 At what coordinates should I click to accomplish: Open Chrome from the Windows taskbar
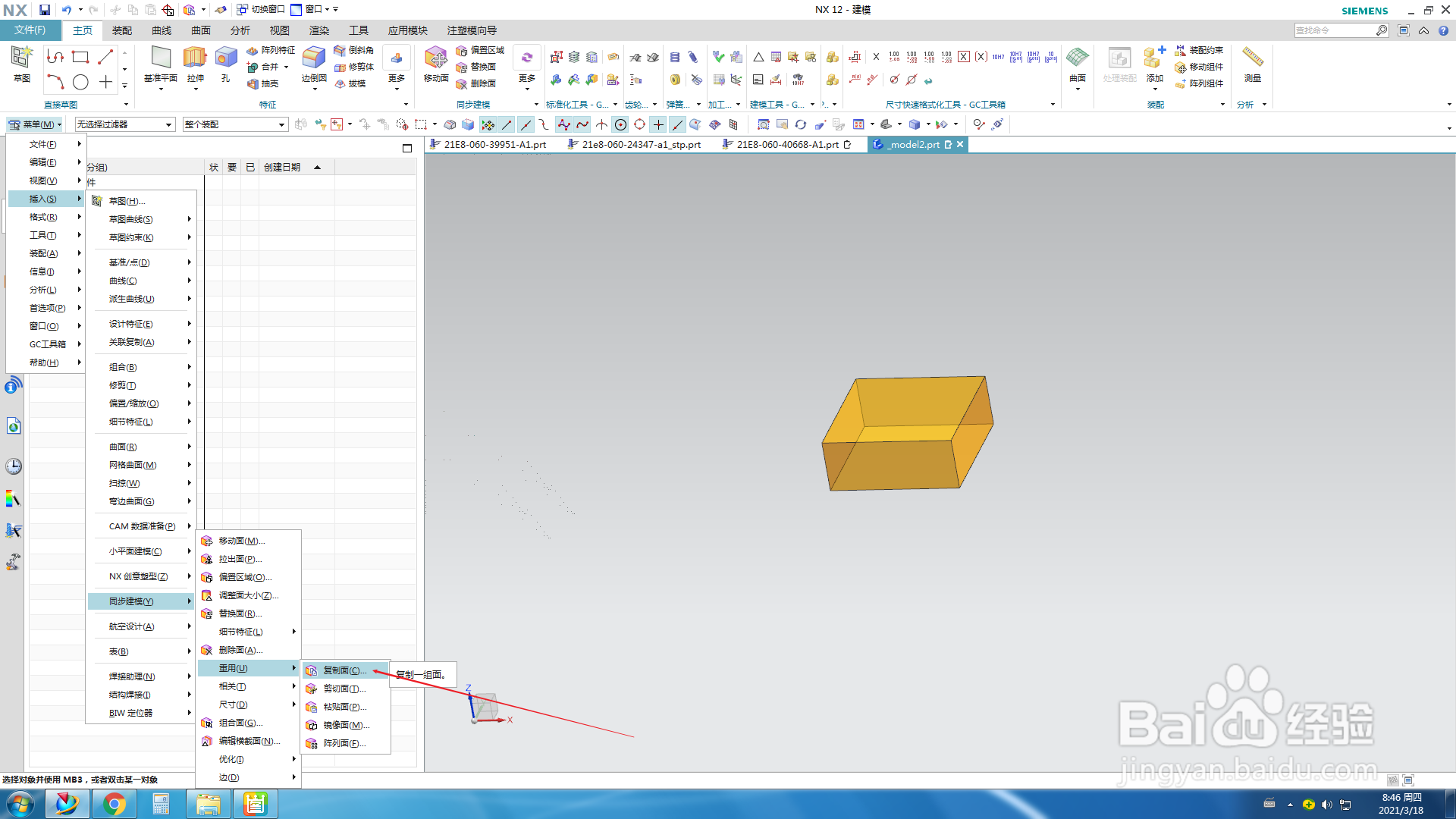(x=114, y=804)
